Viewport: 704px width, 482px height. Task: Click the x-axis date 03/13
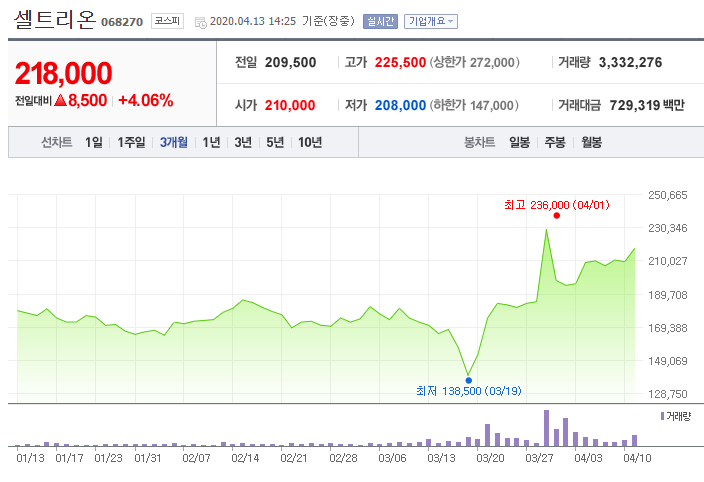point(441,458)
